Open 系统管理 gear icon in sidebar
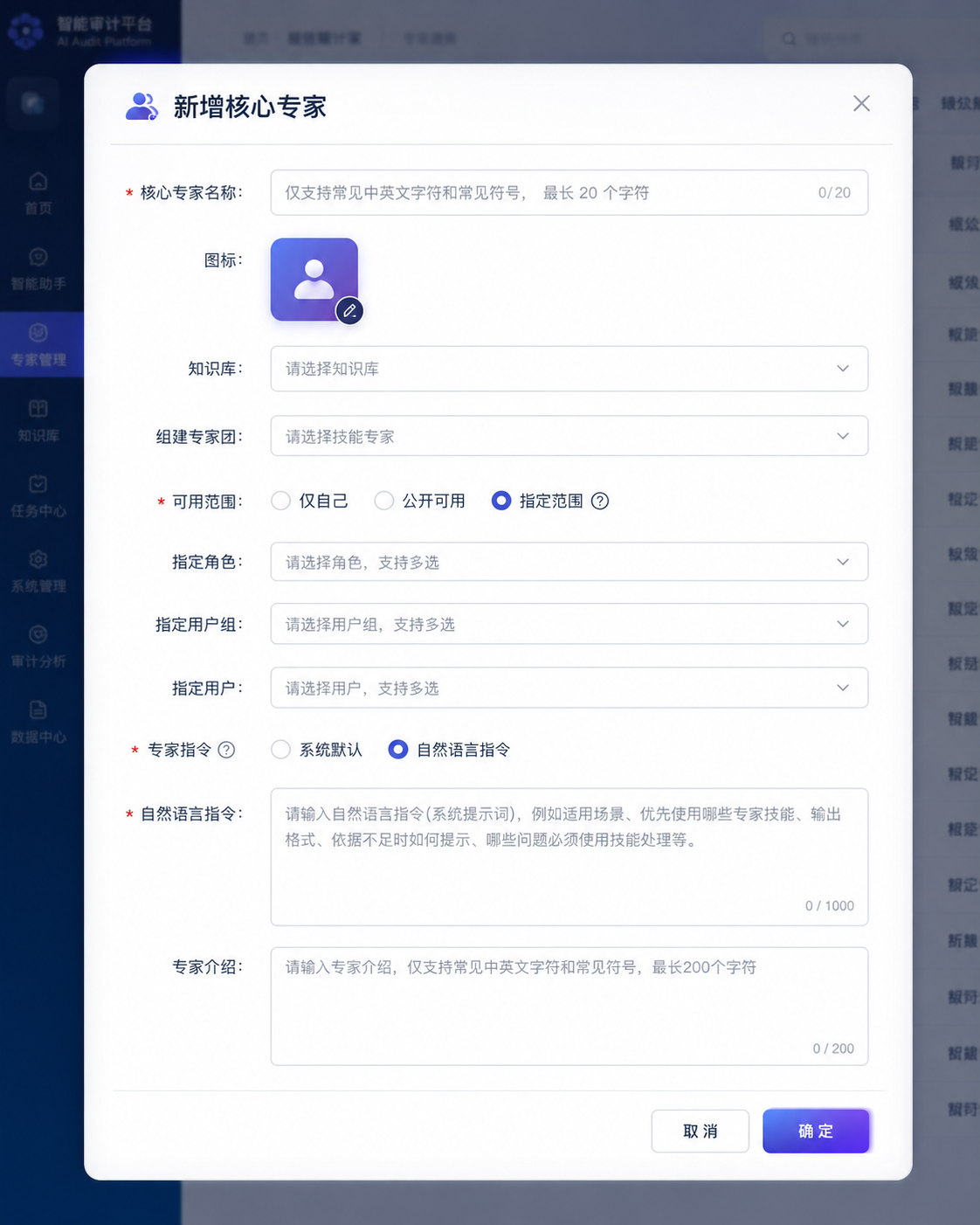 pyautogui.click(x=38, y=559)
